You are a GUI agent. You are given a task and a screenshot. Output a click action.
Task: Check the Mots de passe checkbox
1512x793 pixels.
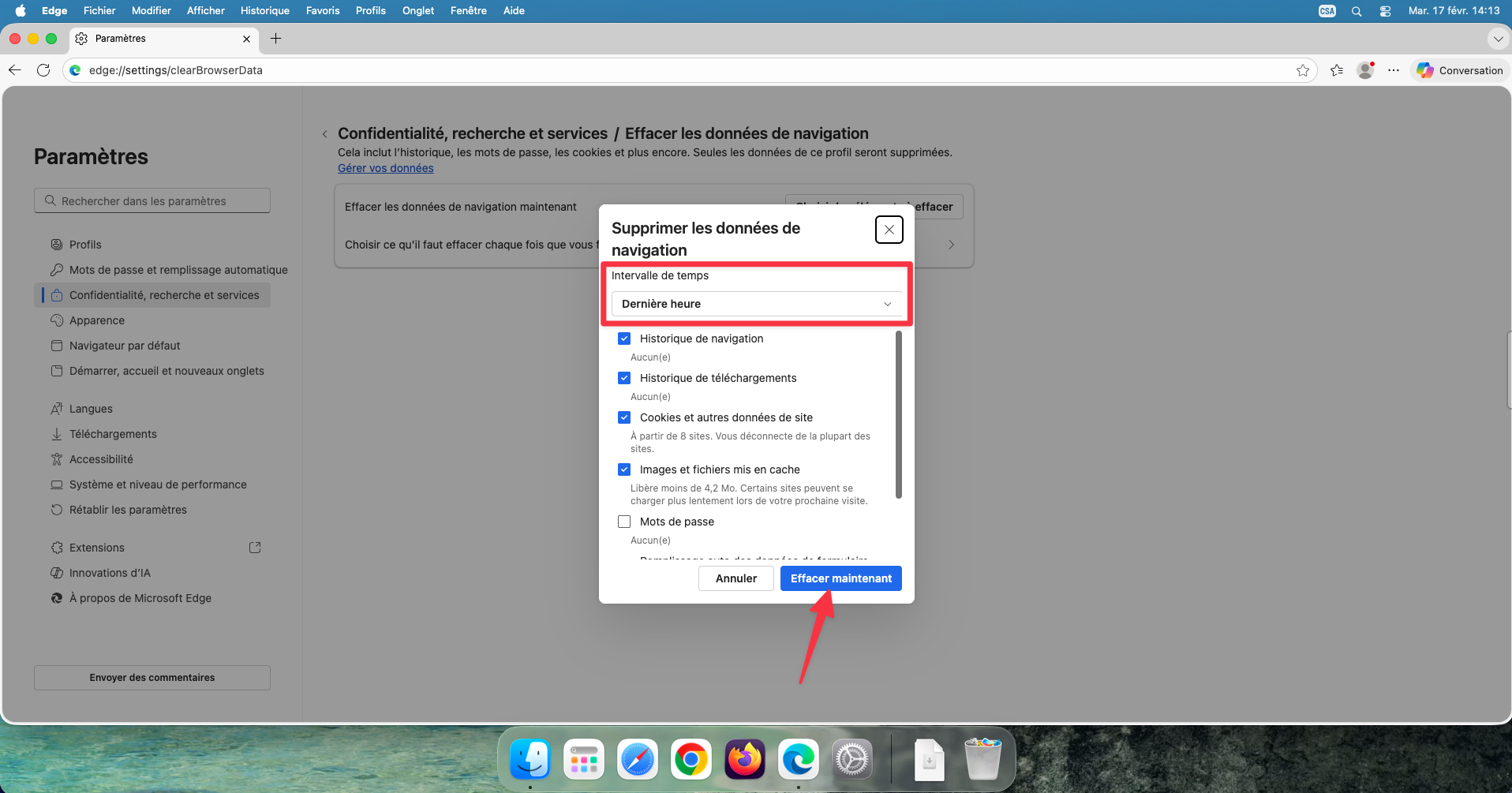(x=624, y=522)
